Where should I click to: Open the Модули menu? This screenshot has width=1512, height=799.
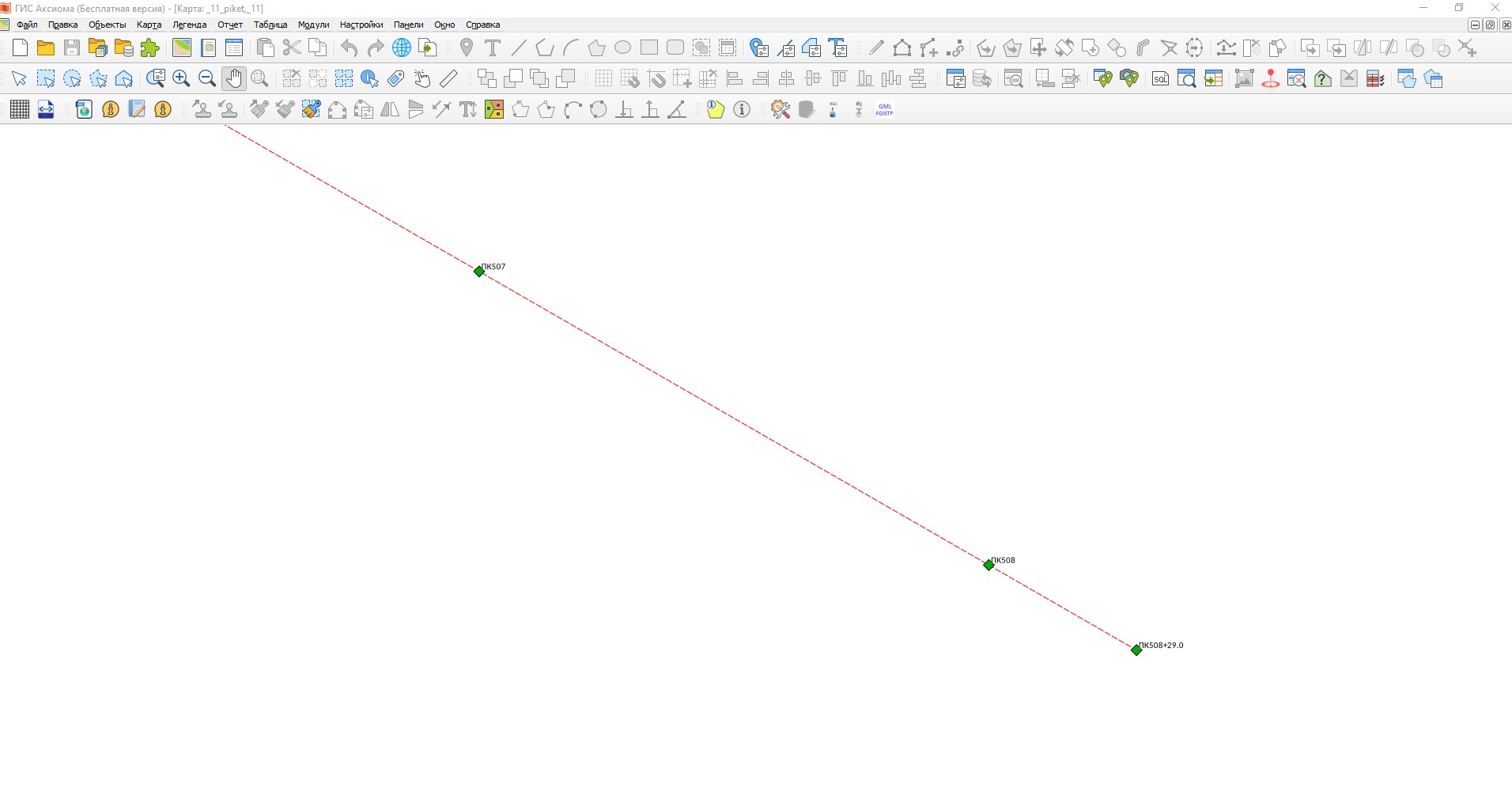[x=313, y=25]
